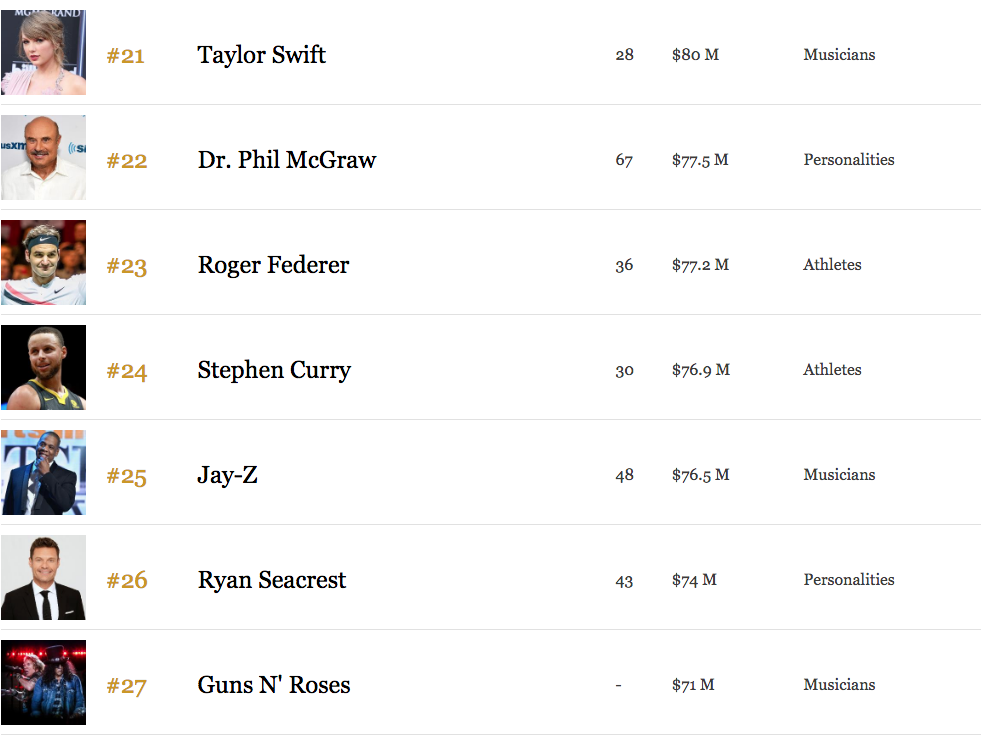The height and width of the screenshot is (737, 983).
Task: Click the Dr. Phil McGraw name
Action: tap(287, 160)
